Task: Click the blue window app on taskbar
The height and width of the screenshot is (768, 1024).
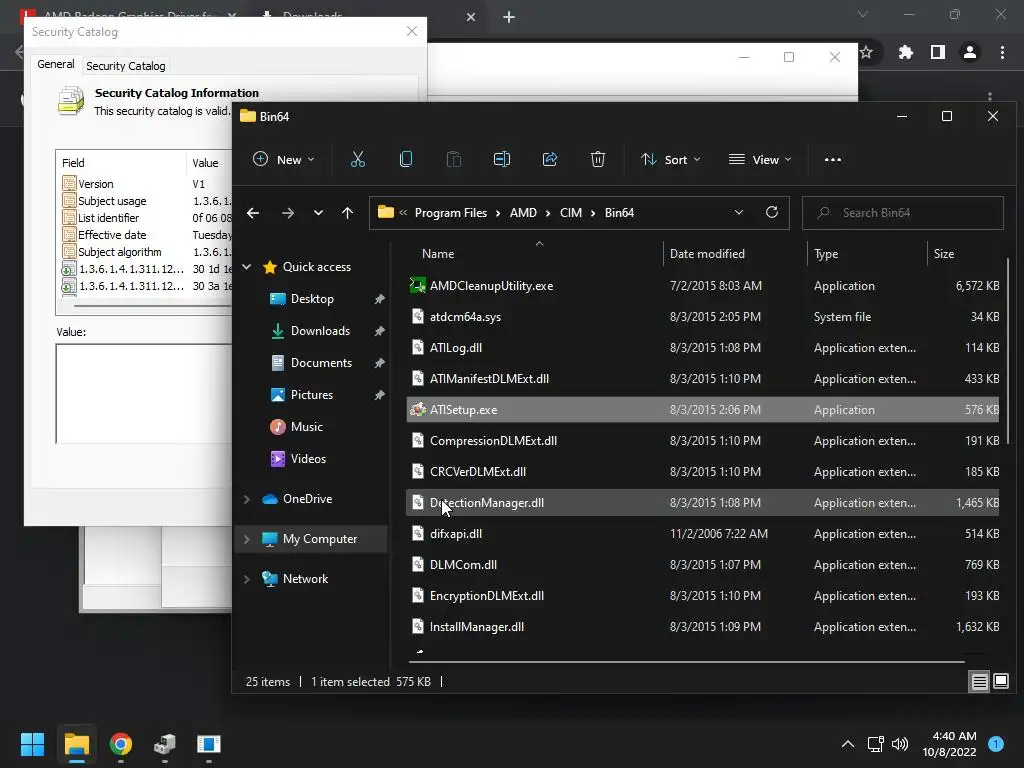Action: pos(209,744)
